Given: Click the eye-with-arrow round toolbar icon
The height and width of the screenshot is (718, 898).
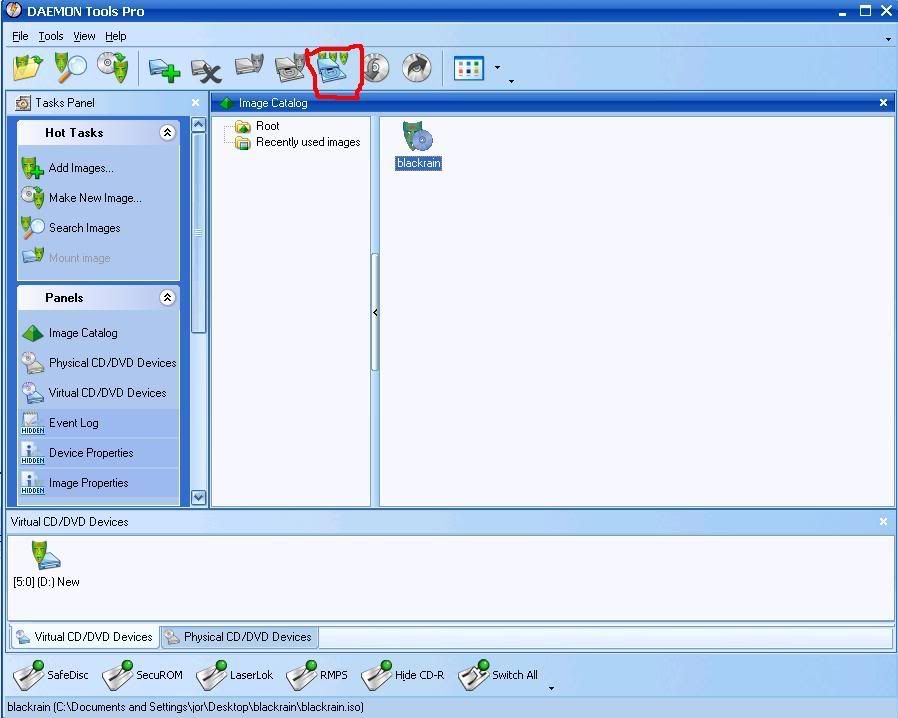Looking at the screenshot, I should tap(416, 68).
